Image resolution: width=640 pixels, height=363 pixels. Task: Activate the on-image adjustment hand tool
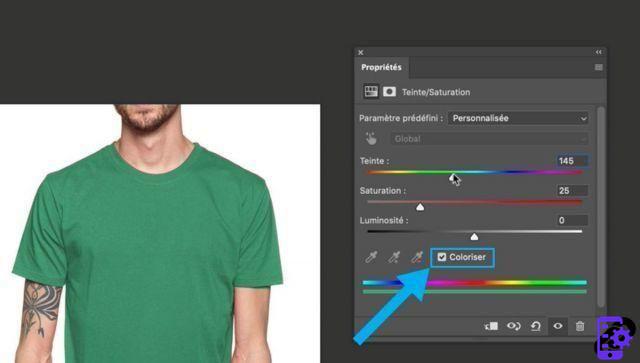371,139
